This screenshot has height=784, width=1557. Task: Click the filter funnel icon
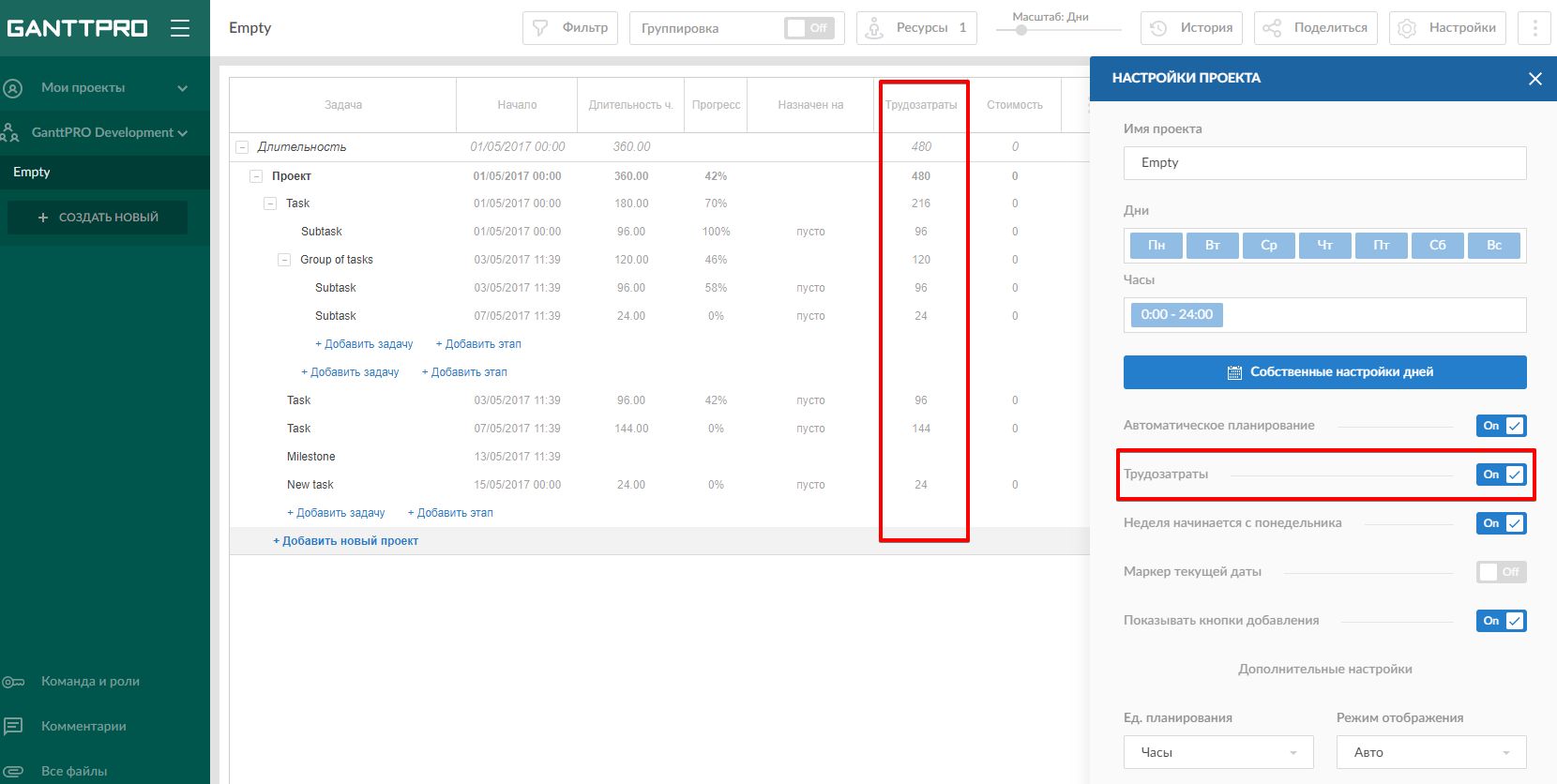point(540,28)
